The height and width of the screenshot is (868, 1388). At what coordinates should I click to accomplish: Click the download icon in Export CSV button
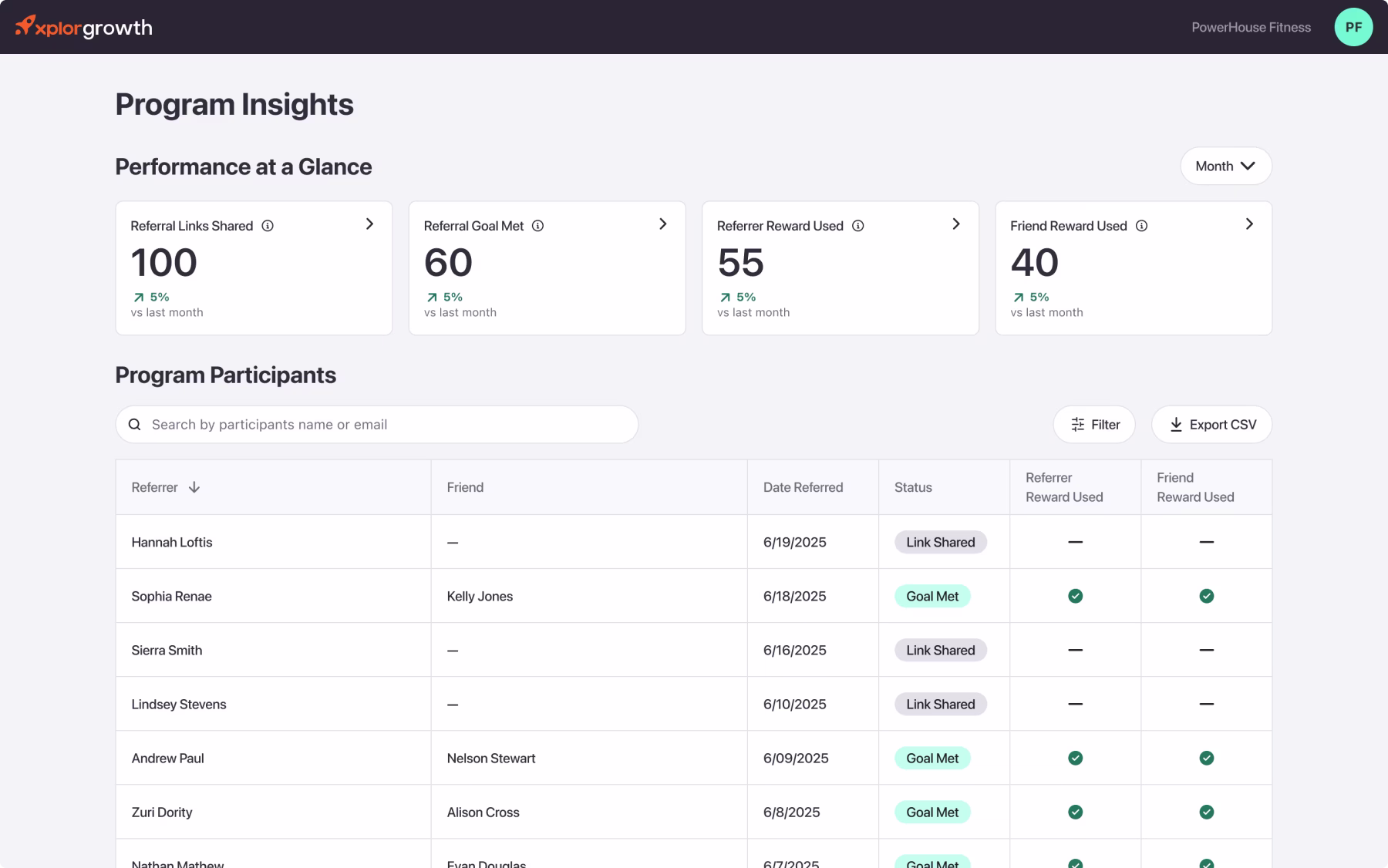[1177, 424]
